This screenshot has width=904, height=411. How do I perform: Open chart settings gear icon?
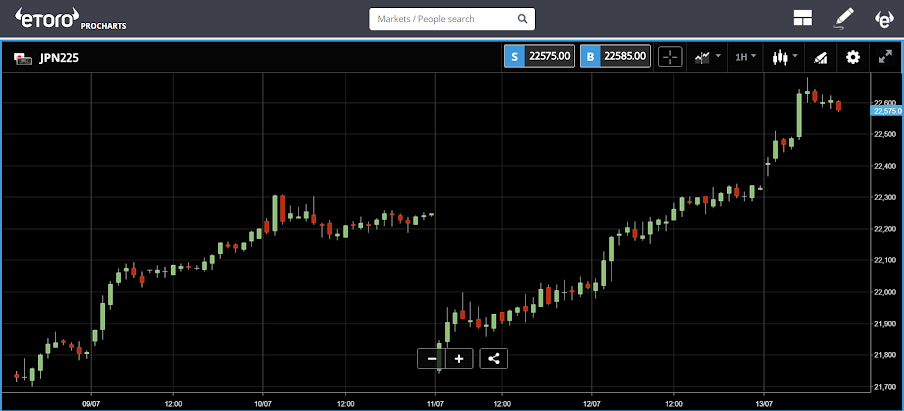853,57
